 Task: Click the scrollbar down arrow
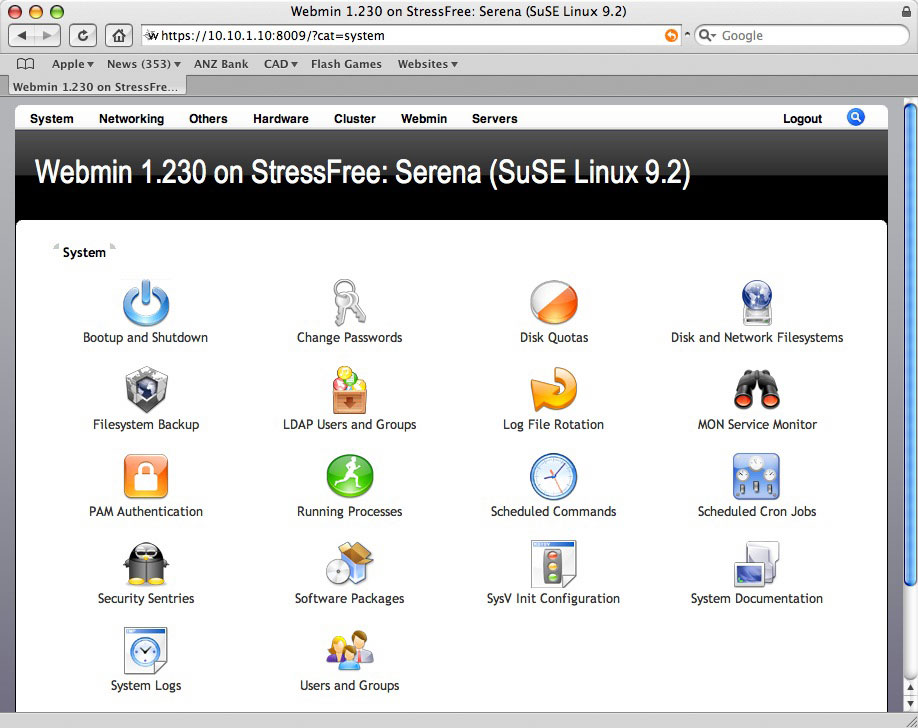coord(910,703)
